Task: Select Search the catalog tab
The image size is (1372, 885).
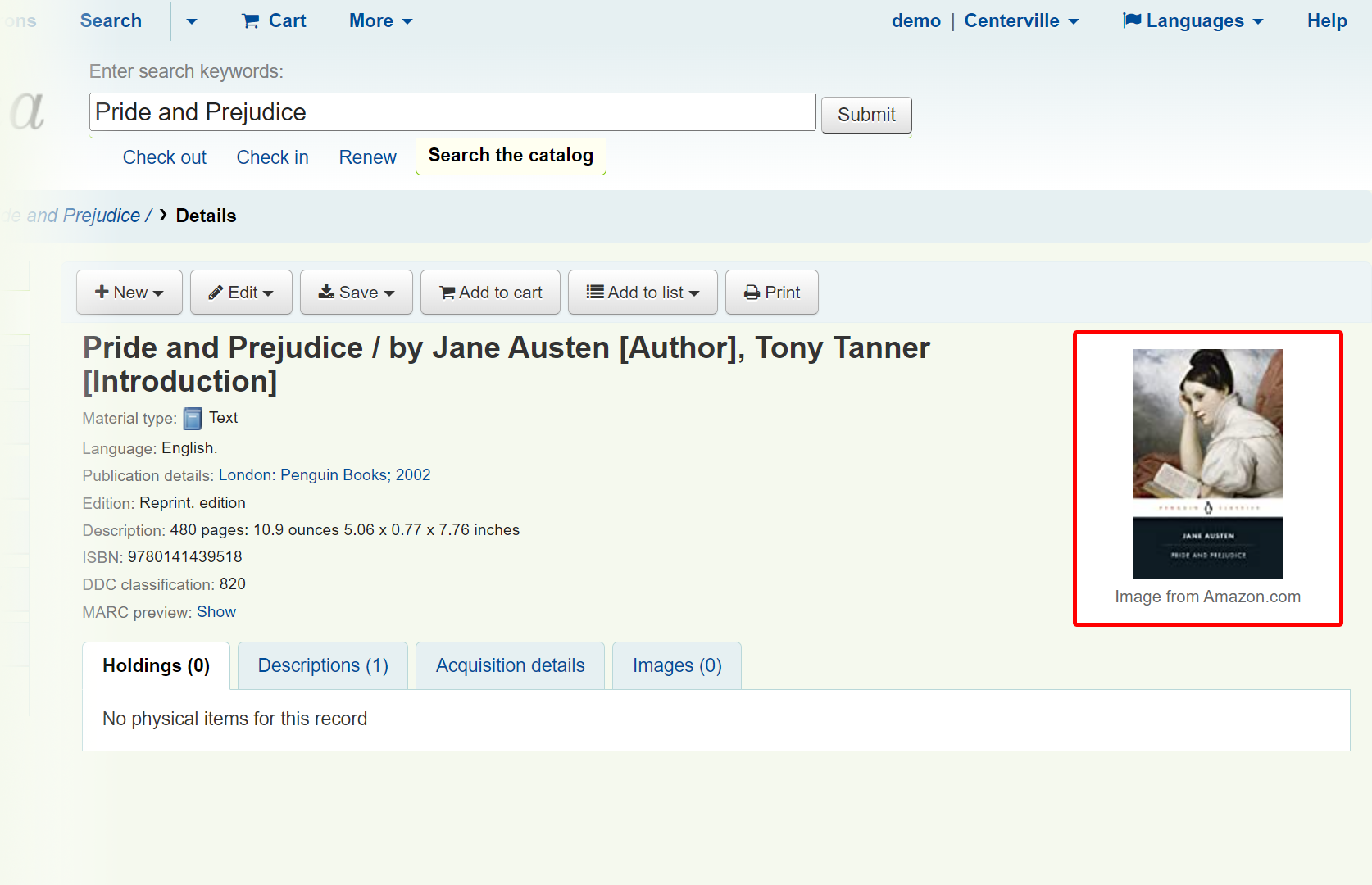Action: 511,156
